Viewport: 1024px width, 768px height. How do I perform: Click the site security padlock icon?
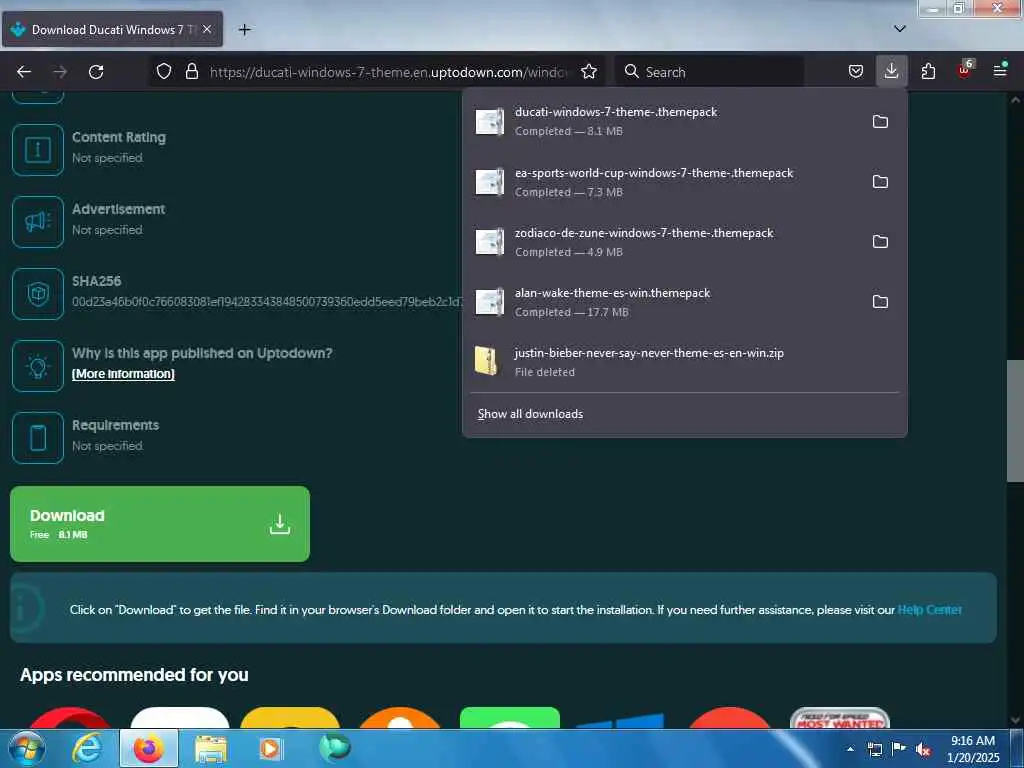coord(192,71)
